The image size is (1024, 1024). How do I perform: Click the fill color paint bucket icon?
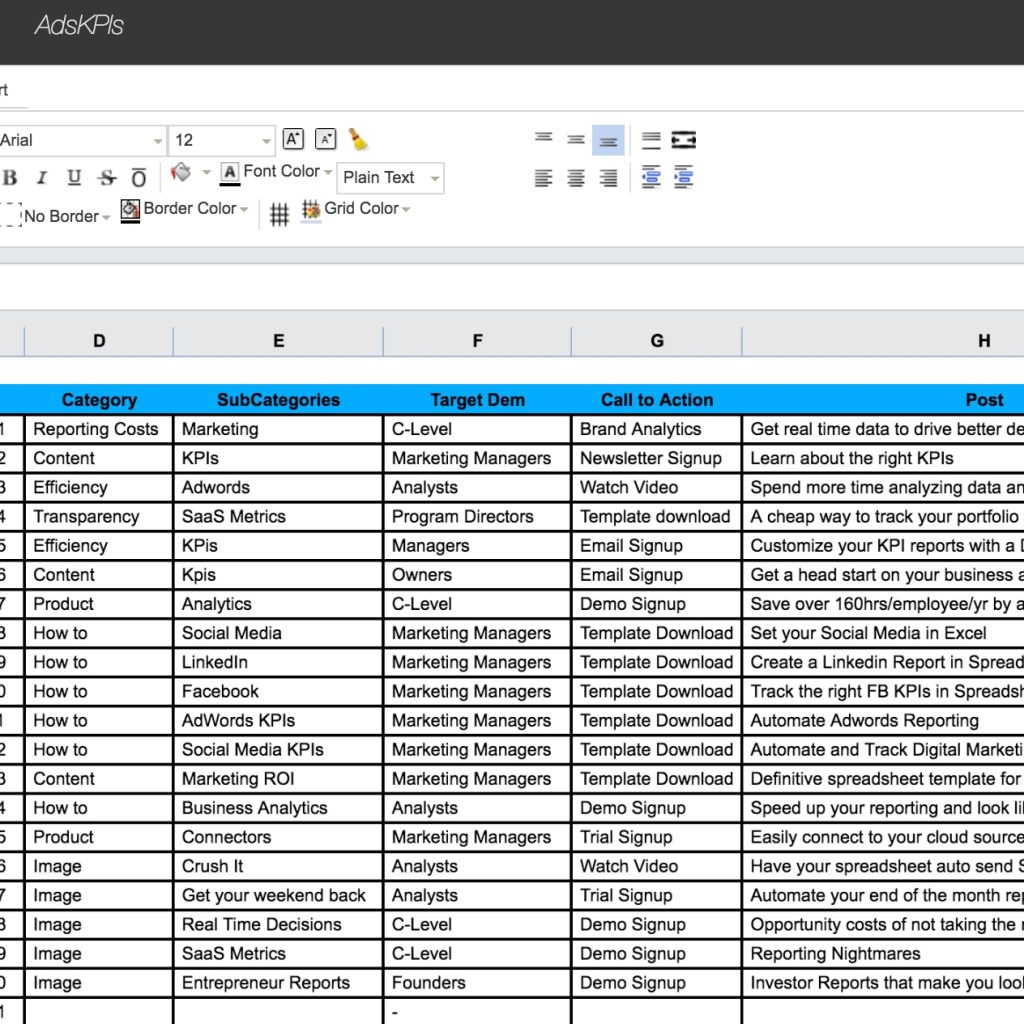coord(181,172)
